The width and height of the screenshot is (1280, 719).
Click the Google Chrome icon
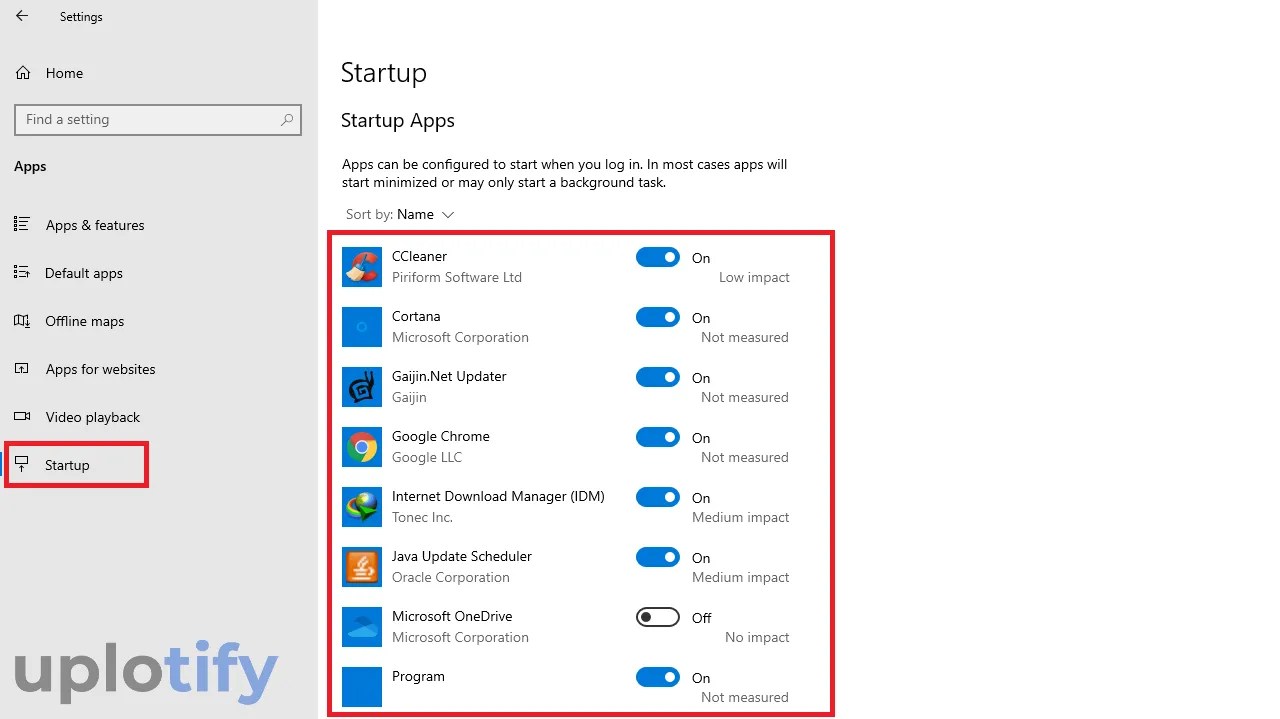click(362, 447)
